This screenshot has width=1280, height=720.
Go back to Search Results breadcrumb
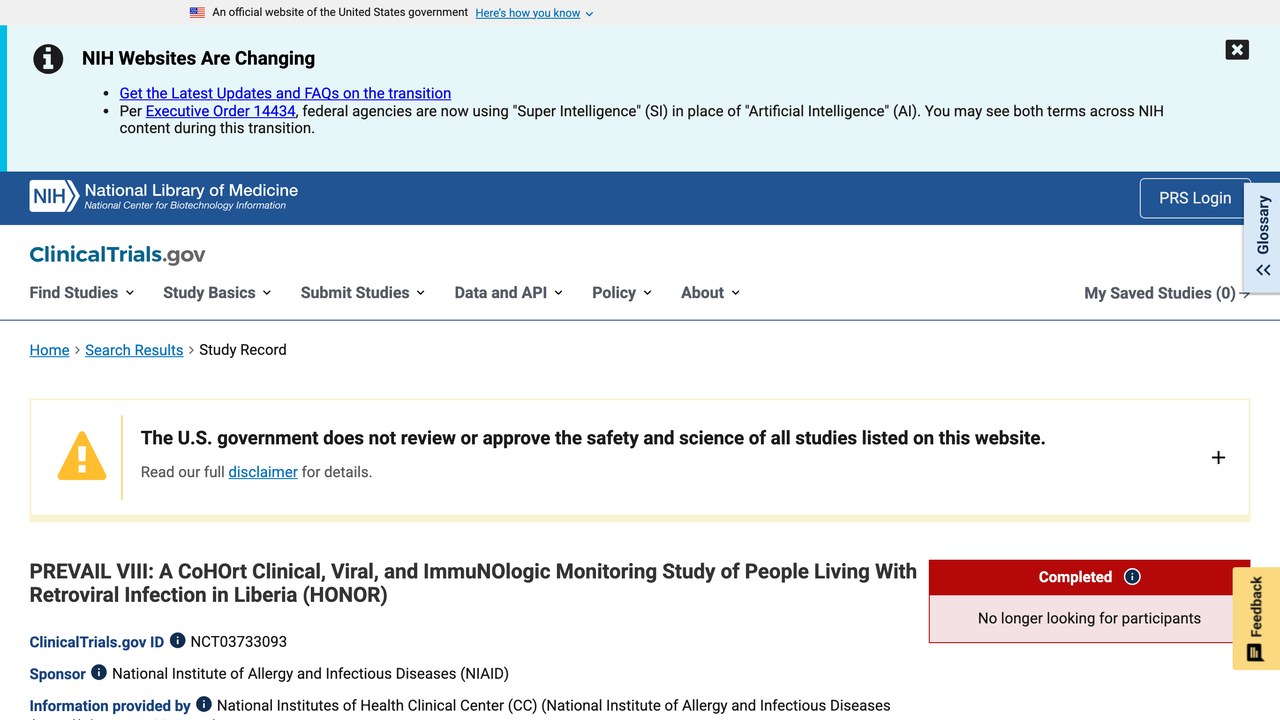point(134,350)
